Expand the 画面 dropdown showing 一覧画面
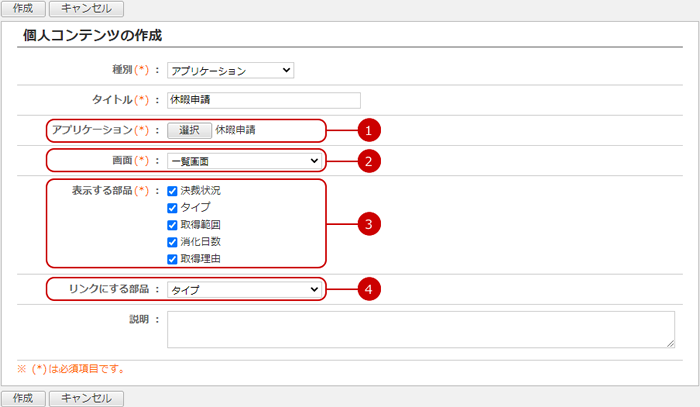Screen dimensions: 700x407 coord(243,160)
